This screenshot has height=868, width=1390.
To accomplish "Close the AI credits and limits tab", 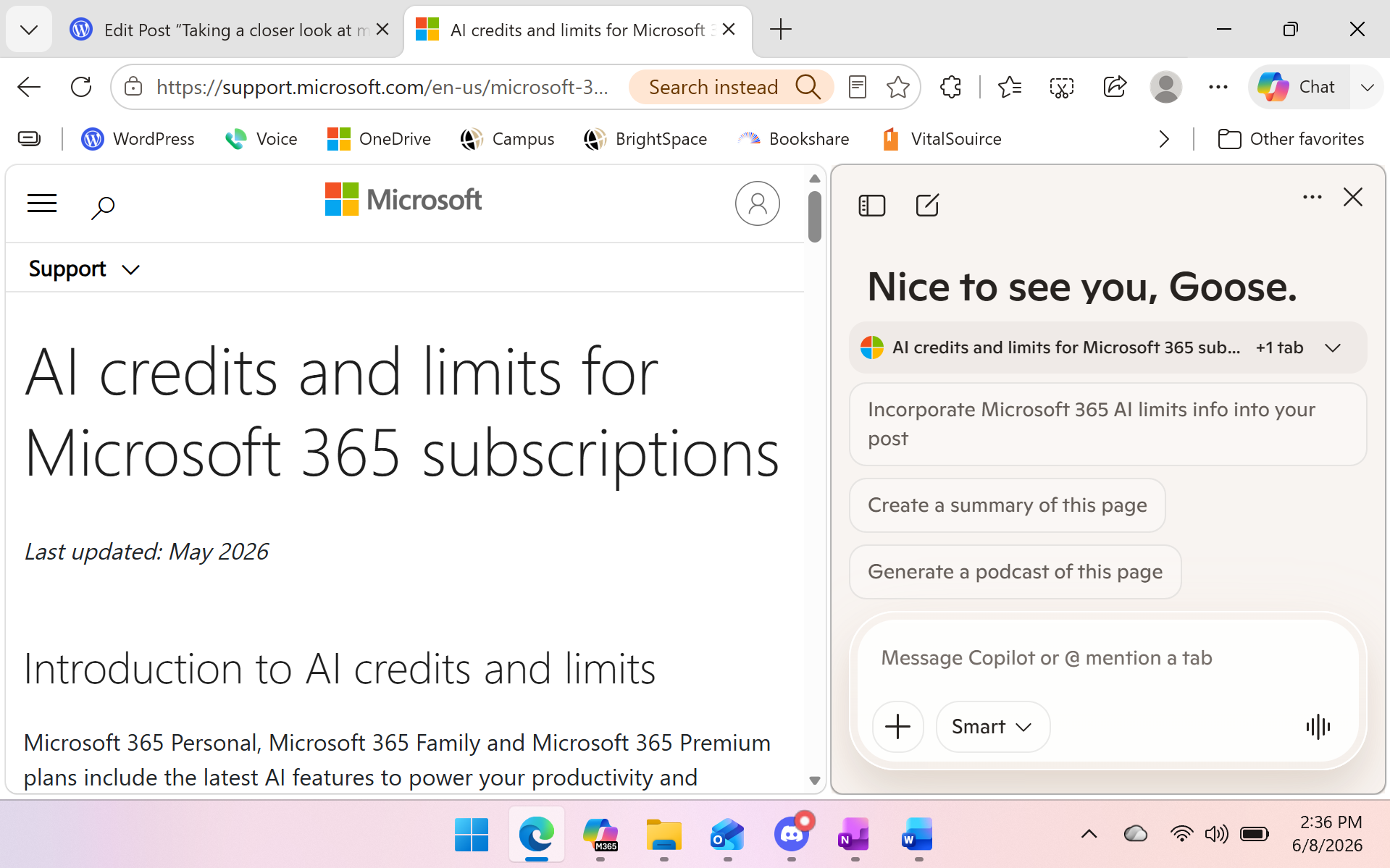I will [729, 30].
